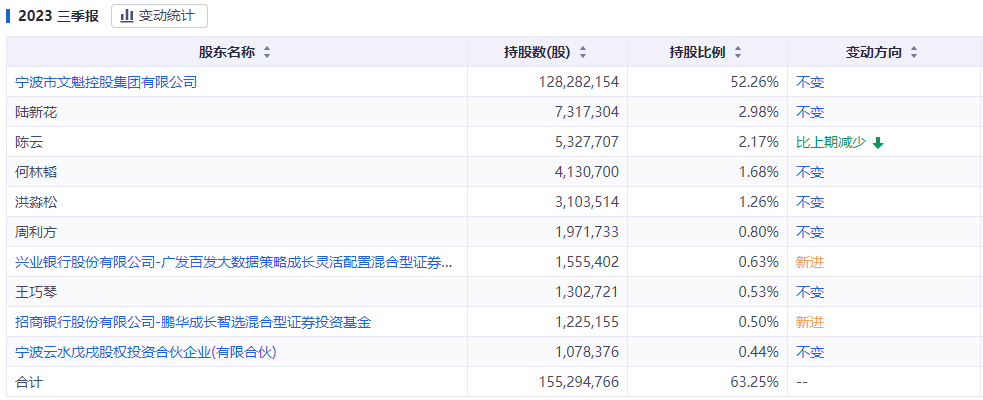Sort by 变动方向 column sort icon
983x400 pixels.
tap(914, 53)
